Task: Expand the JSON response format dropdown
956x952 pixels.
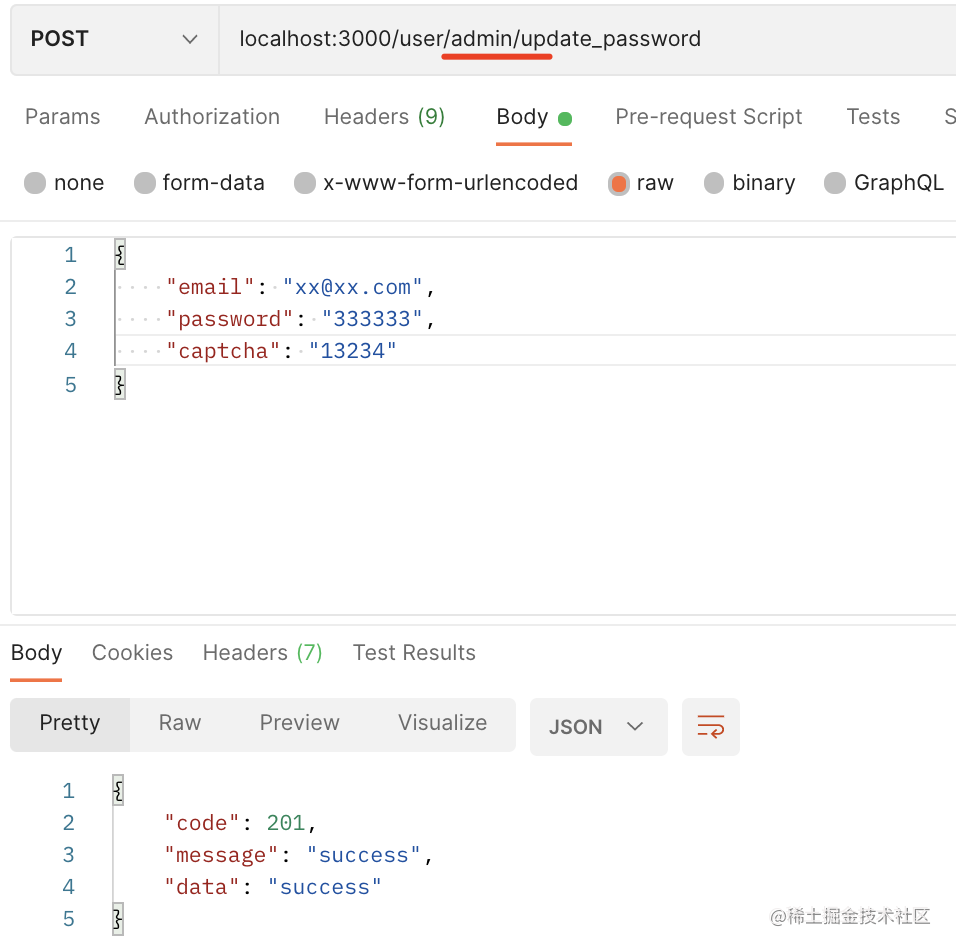Action: [597, 727]
